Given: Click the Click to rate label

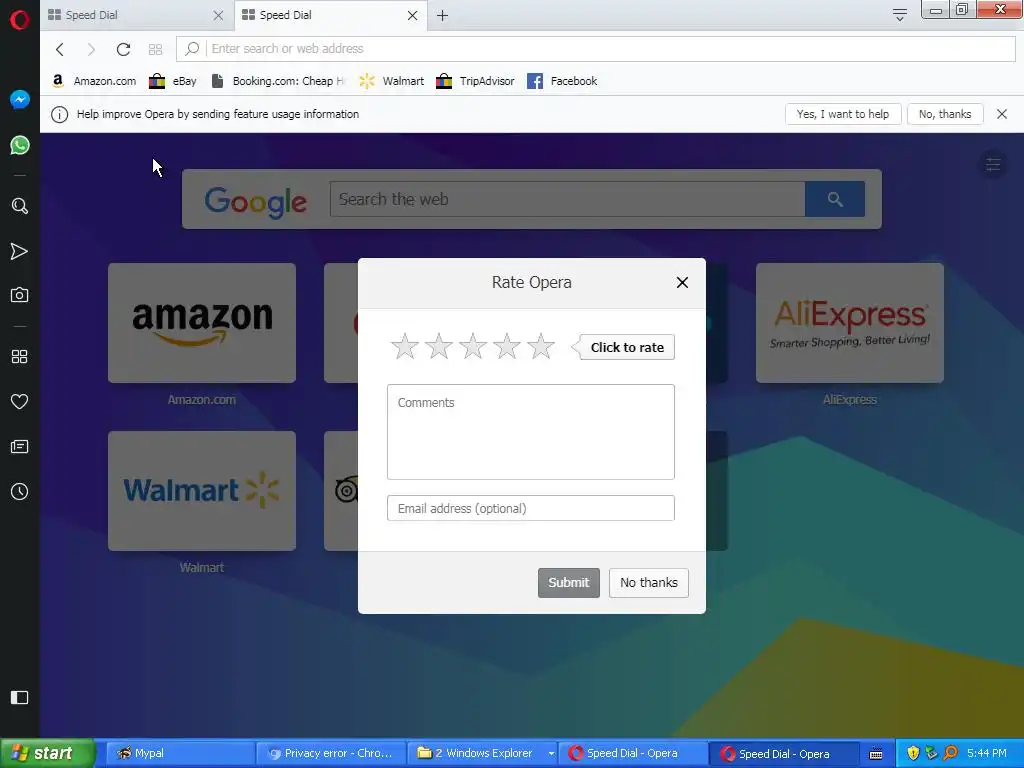Looking at the screenshot, I should tap(627, 347).
